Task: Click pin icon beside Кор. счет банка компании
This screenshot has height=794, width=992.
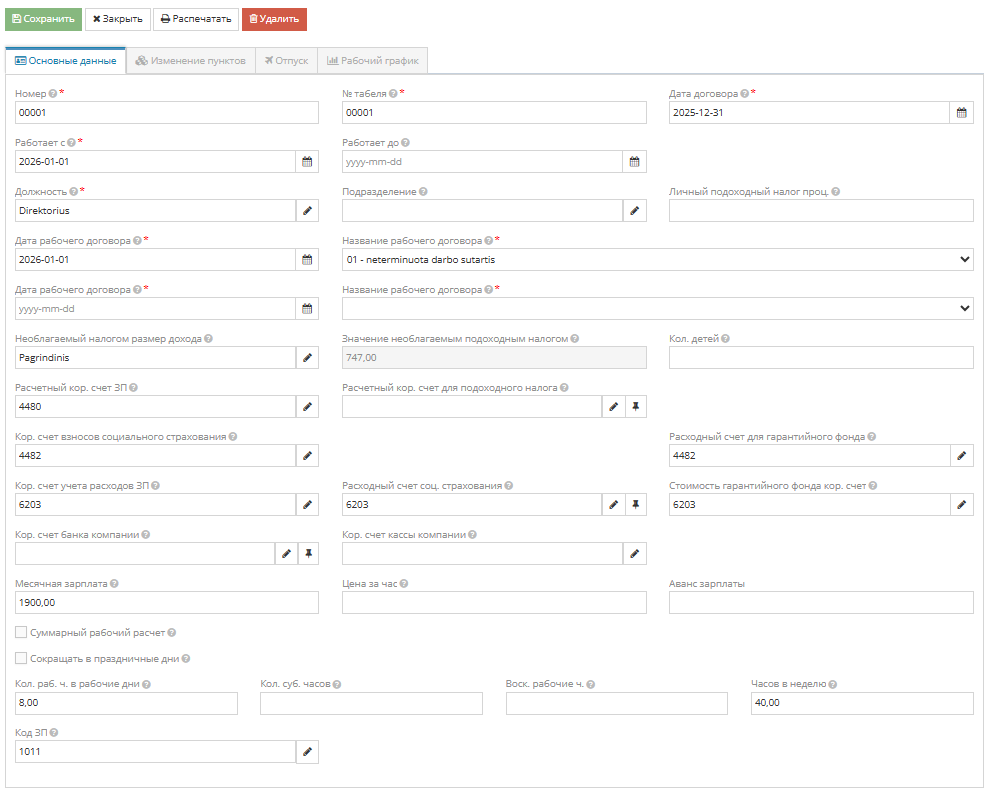Action: click(308, 554)
